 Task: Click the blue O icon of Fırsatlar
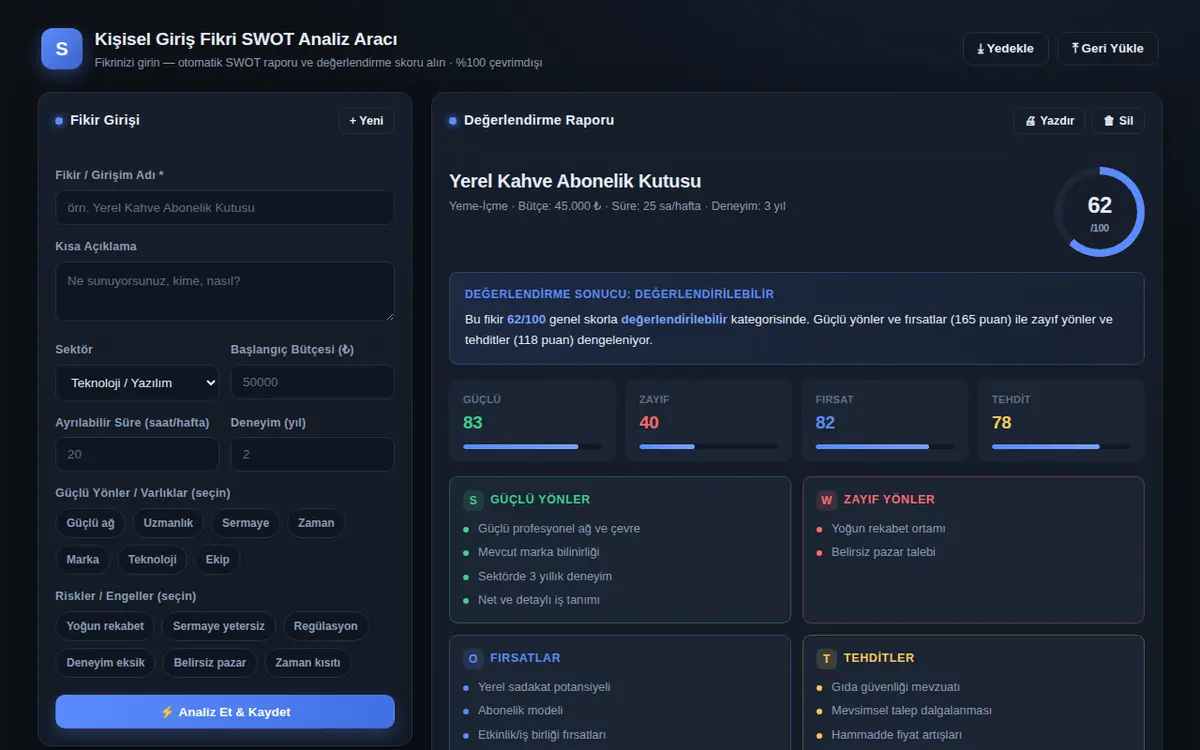pyautogui.click(x=473, y=658)
